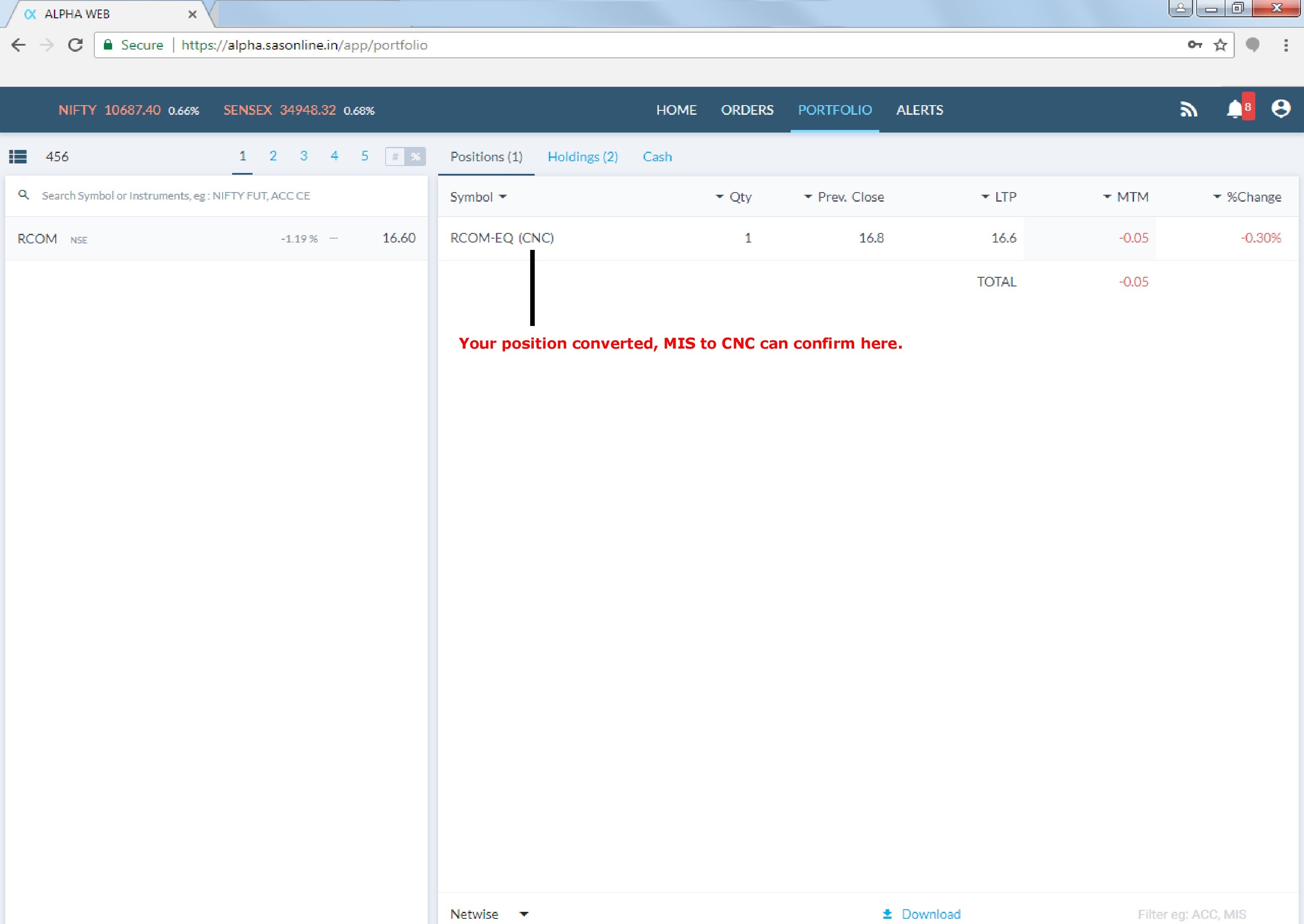Click the saved password key icon
Viewport: 1304px width, 924px height.
coord(1194,45)
